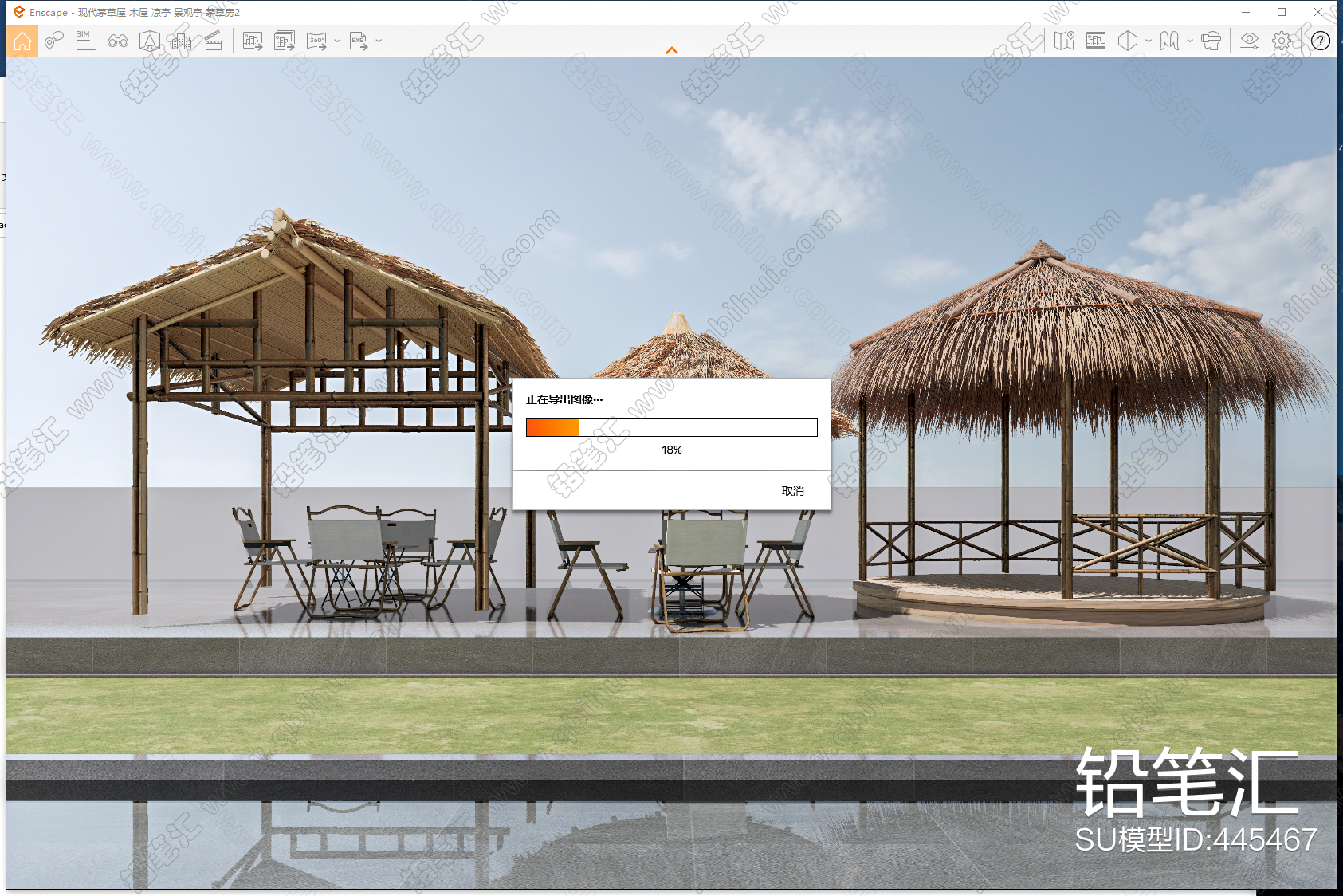Click the Batch Rendering export icon
Screen dimensions: 1343x896
(285, 41)
